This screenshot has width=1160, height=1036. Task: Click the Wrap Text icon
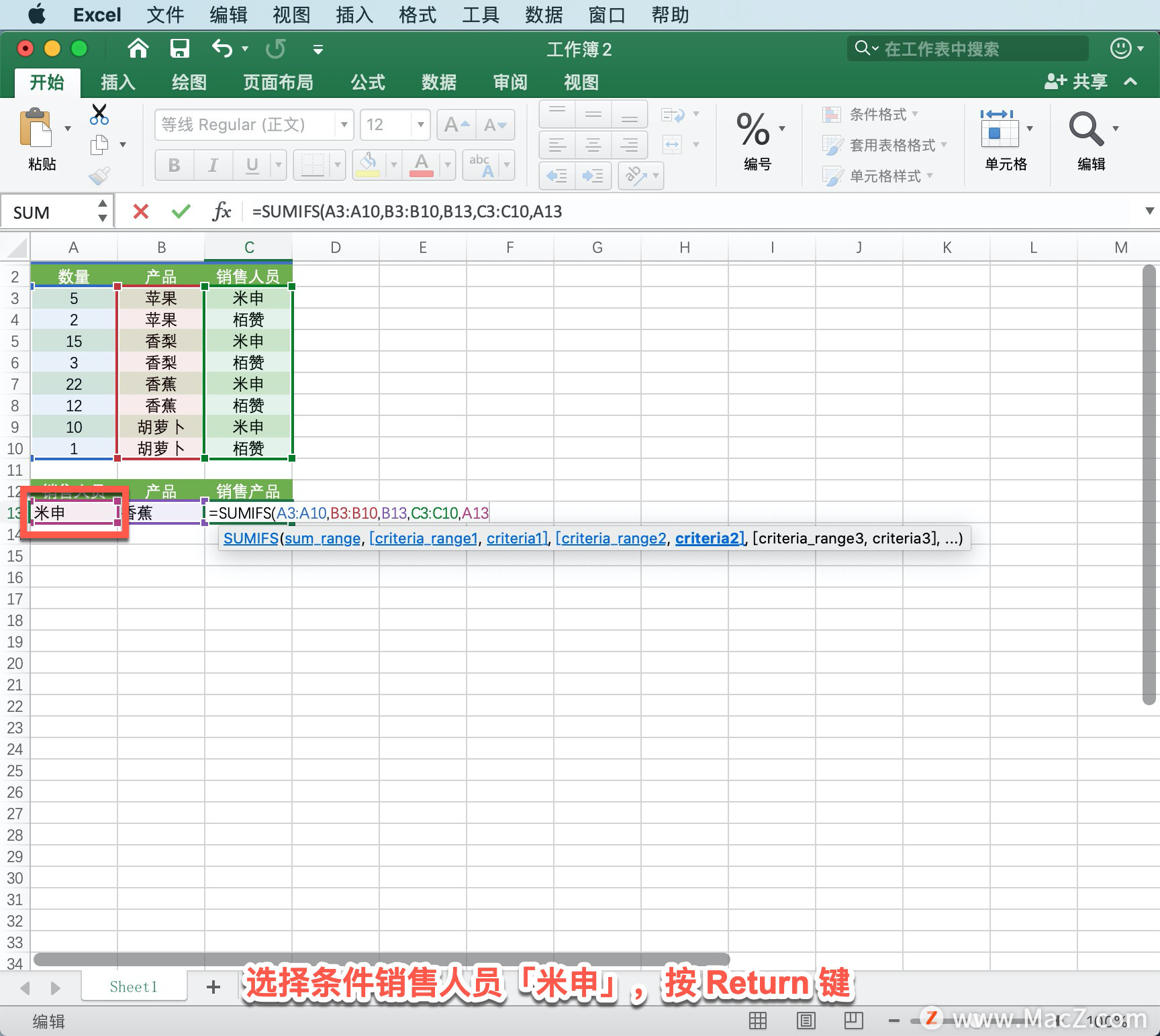click(673, 115)
